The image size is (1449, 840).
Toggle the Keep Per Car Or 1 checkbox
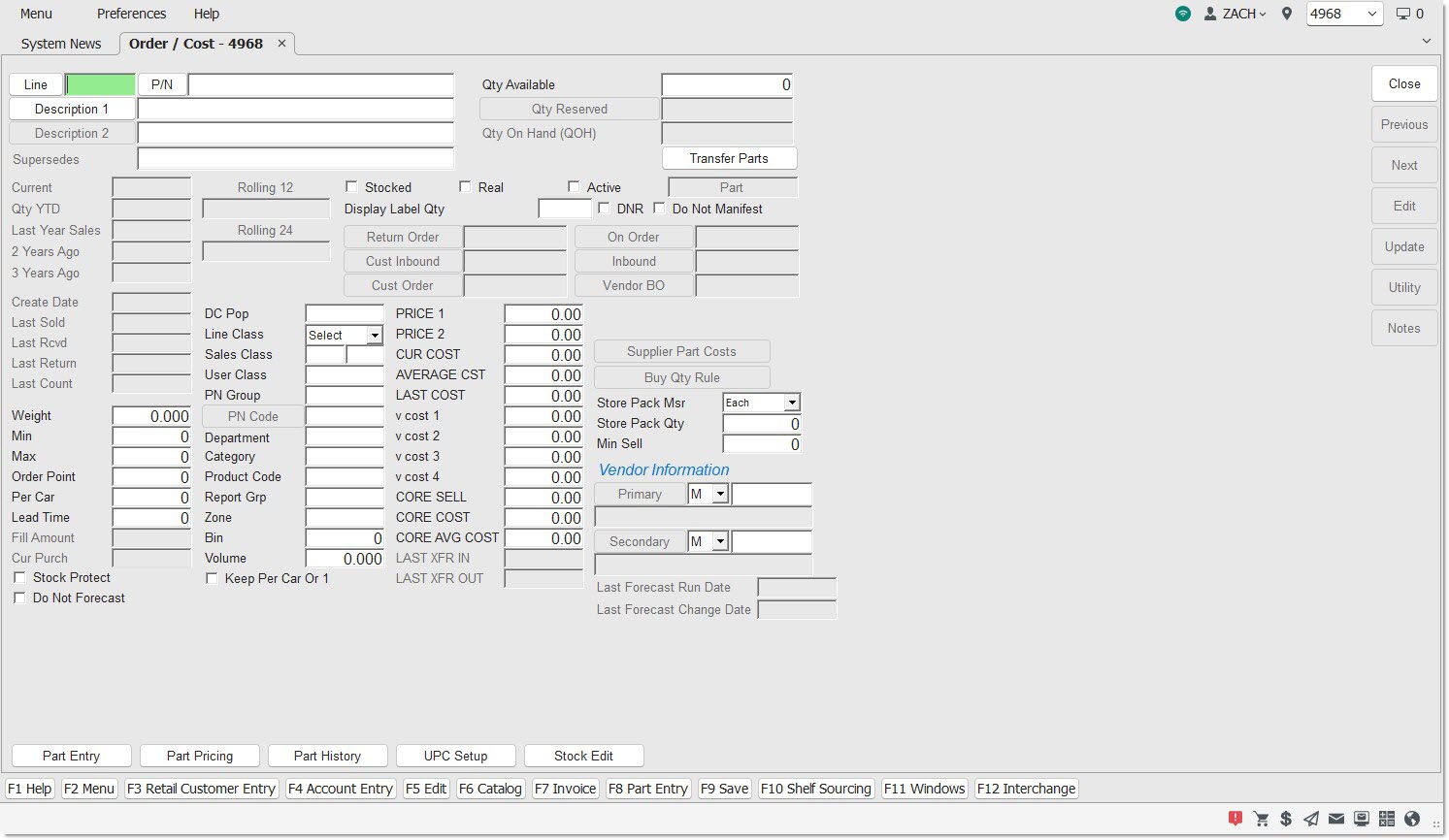click(x=212, y=579)
